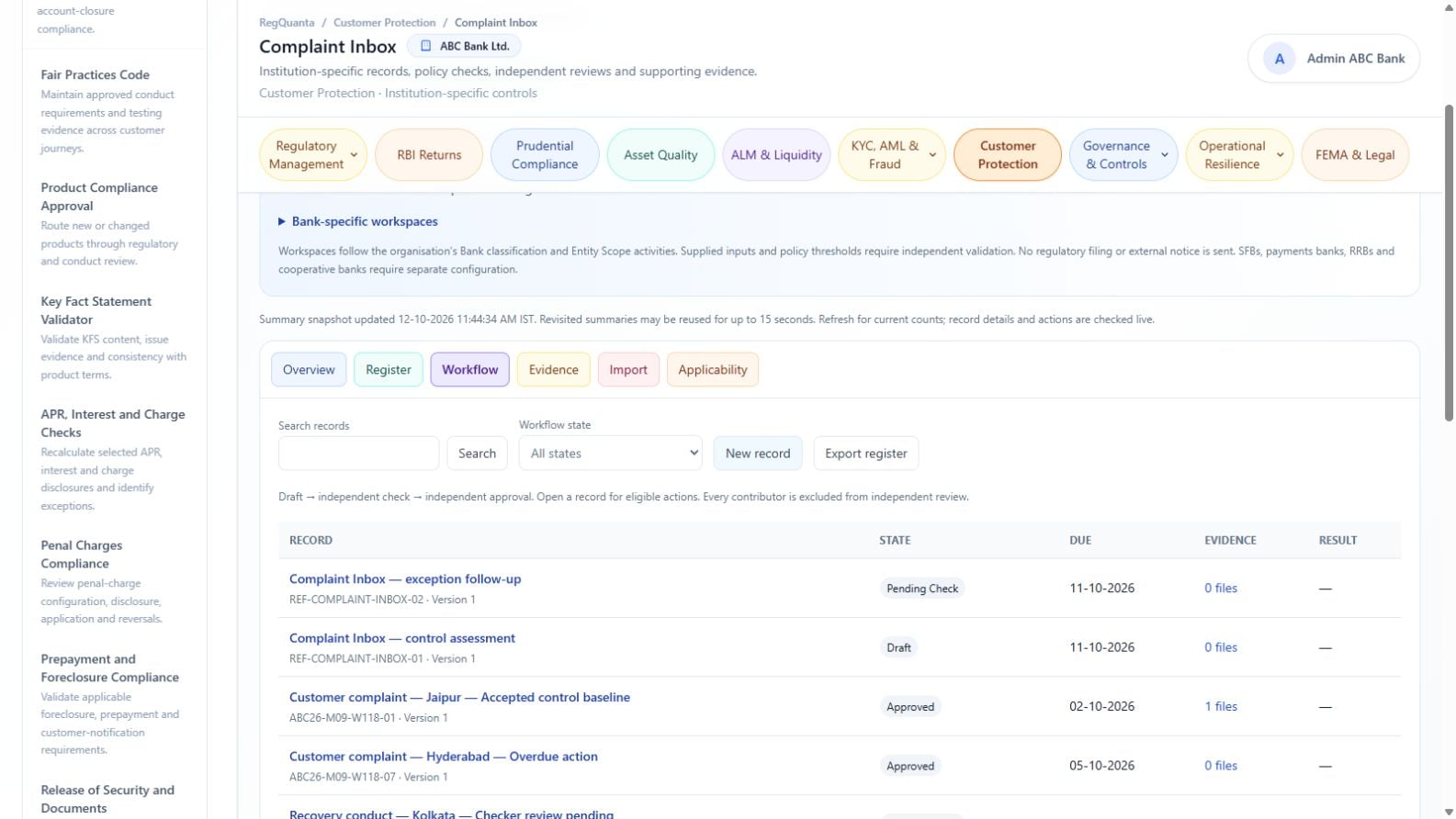Open the Applicability tab
Screen dimensions: 1456x819
(x=713, y=370)
